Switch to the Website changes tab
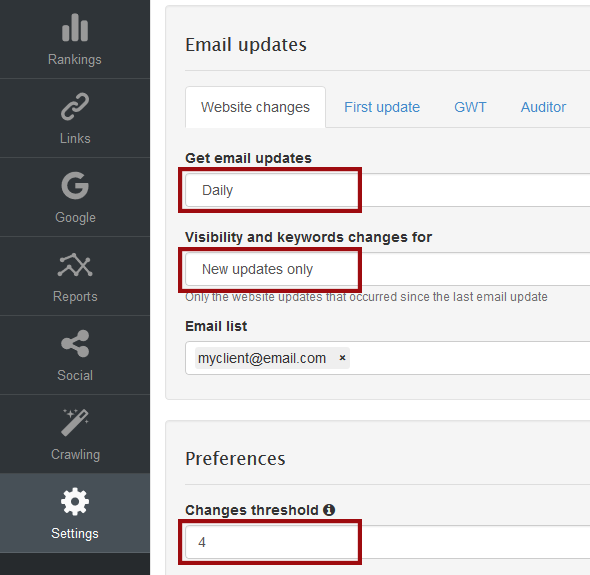 click(255, 107)
